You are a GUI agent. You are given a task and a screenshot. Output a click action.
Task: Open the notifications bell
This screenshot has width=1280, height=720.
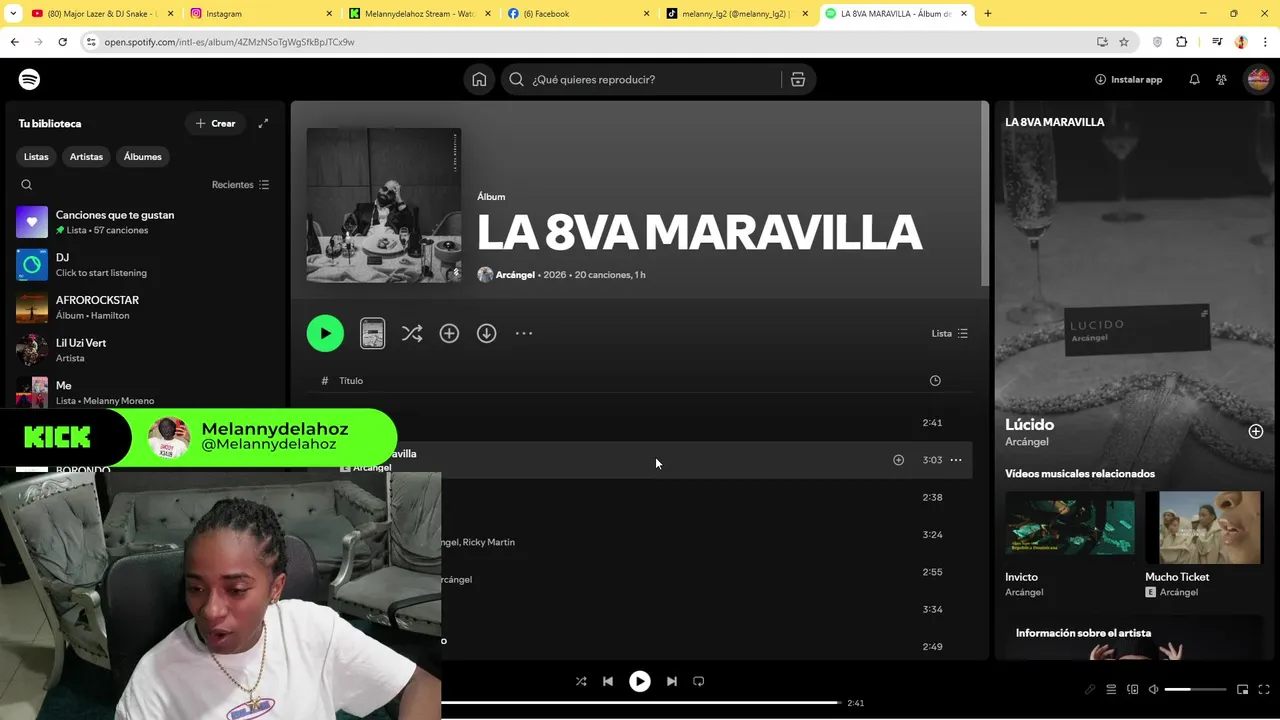(1194, 79)
